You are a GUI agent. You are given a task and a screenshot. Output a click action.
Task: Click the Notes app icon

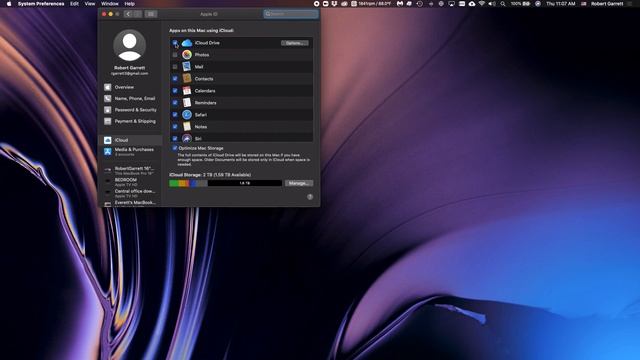click(187, 127)
